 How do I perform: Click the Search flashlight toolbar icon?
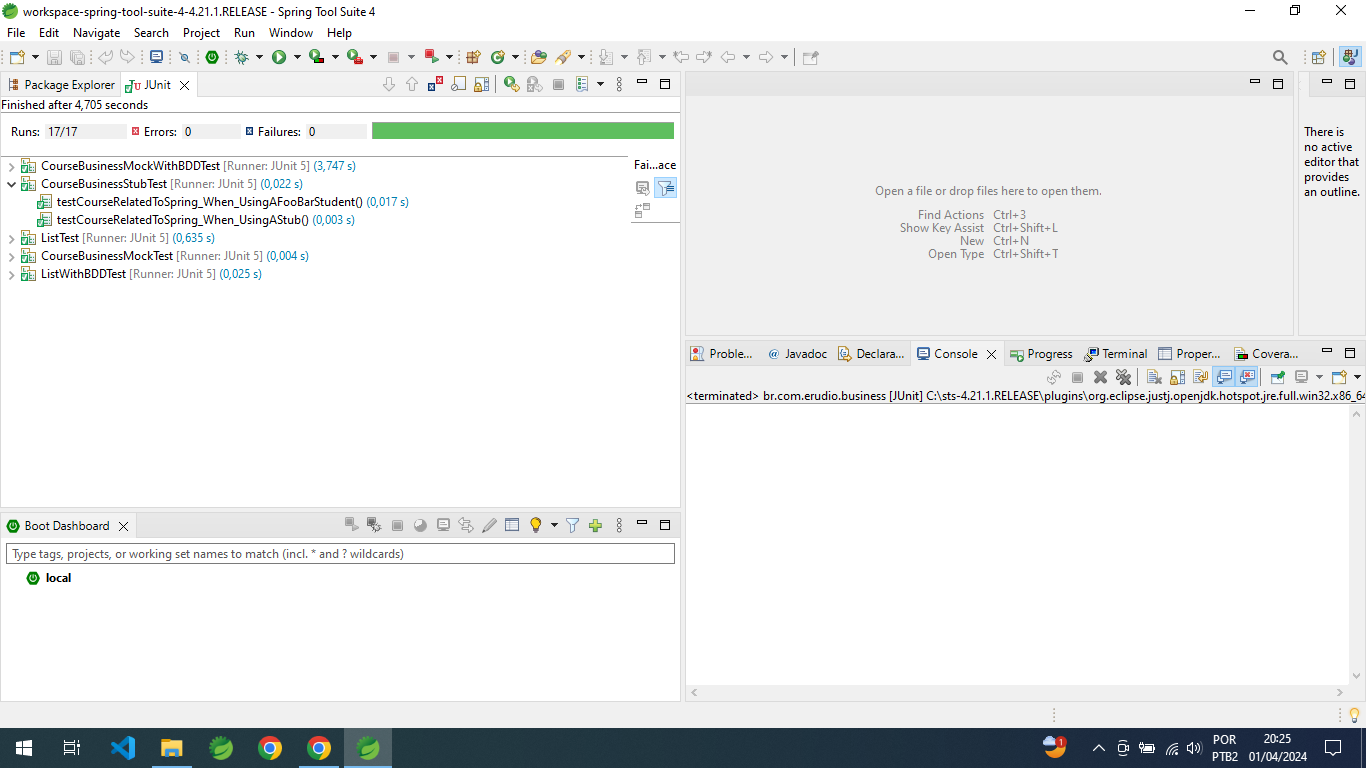click(563, 57)
